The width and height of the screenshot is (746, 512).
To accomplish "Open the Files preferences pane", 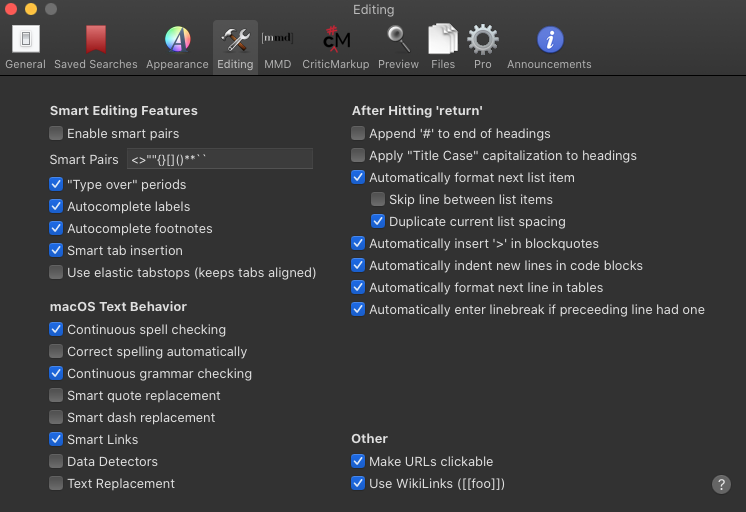I will (x=443, y=47).
